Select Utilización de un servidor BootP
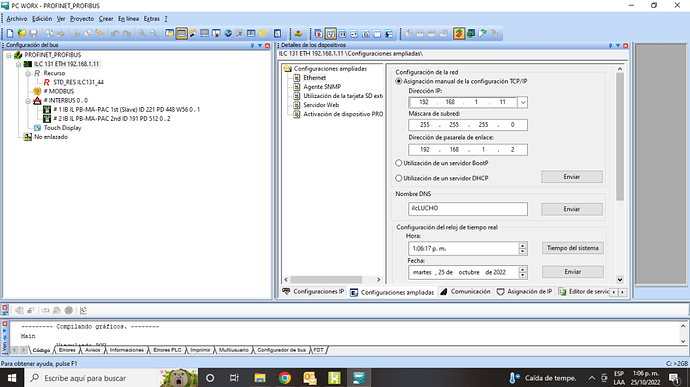Screen dimensions: 690x387 coord(399,163)
